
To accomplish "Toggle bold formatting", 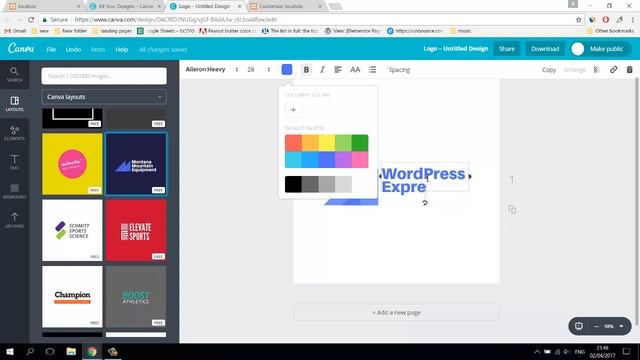I will [306, 70].
